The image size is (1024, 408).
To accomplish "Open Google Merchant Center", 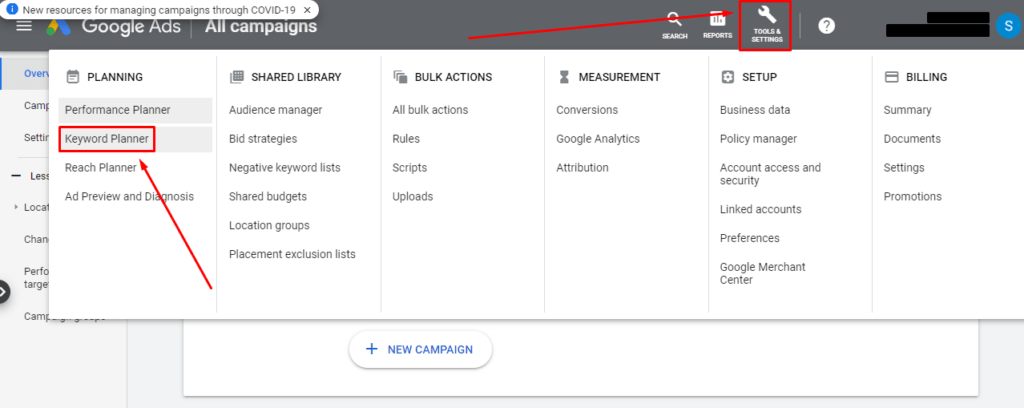I will pyautogui.click(x=763, y=274).
